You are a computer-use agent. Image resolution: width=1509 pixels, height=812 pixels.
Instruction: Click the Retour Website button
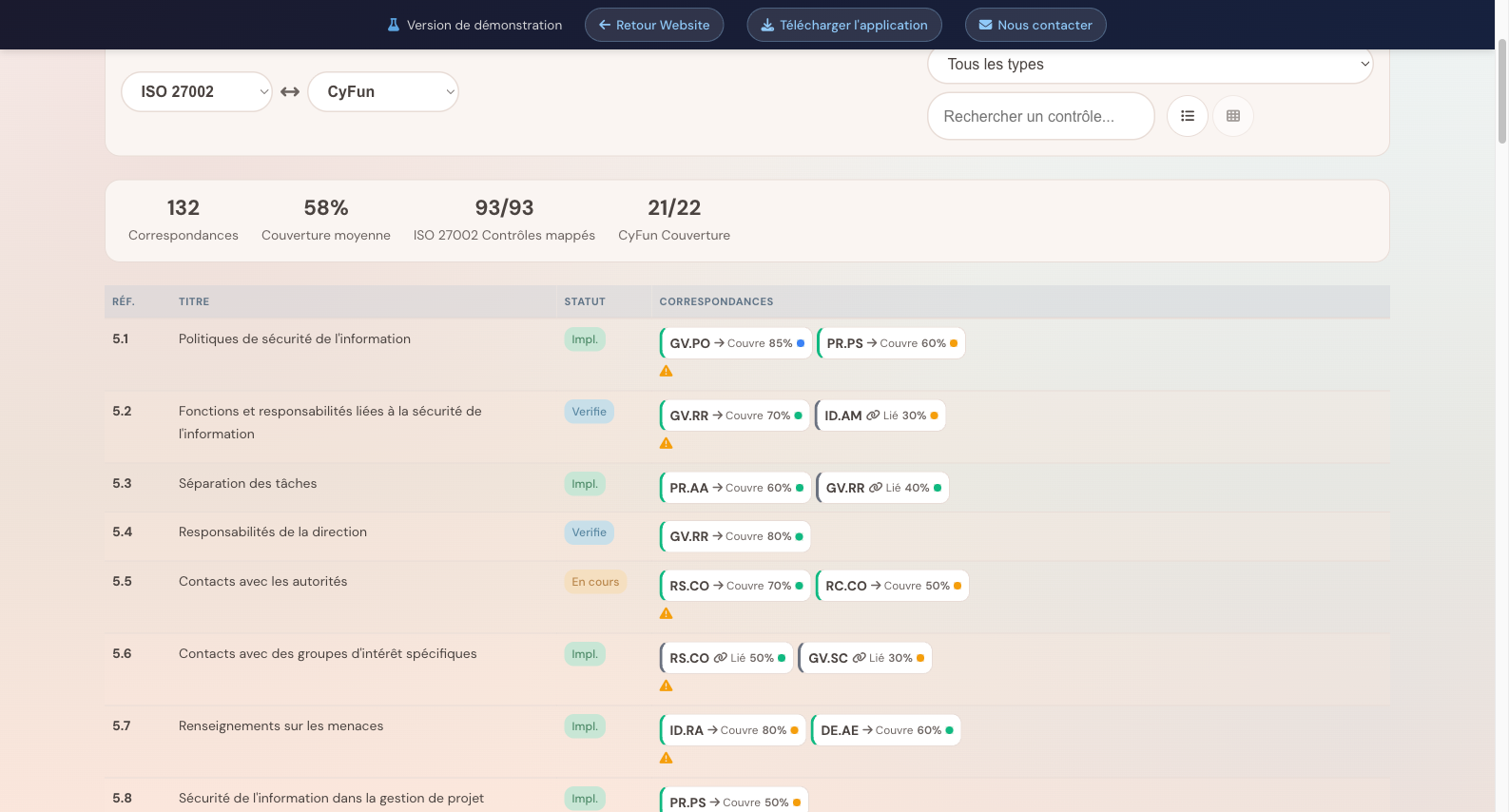(654, 25)
